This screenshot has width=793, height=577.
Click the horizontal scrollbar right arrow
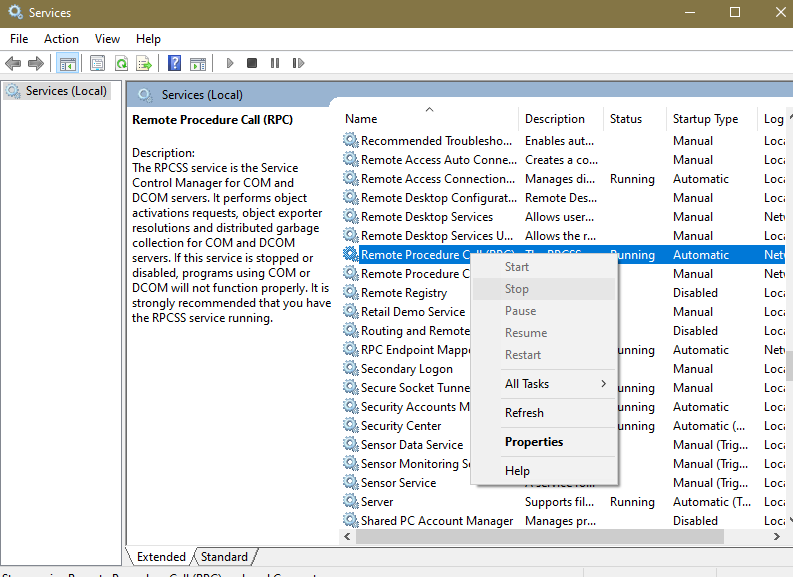[x=776, y=537]
